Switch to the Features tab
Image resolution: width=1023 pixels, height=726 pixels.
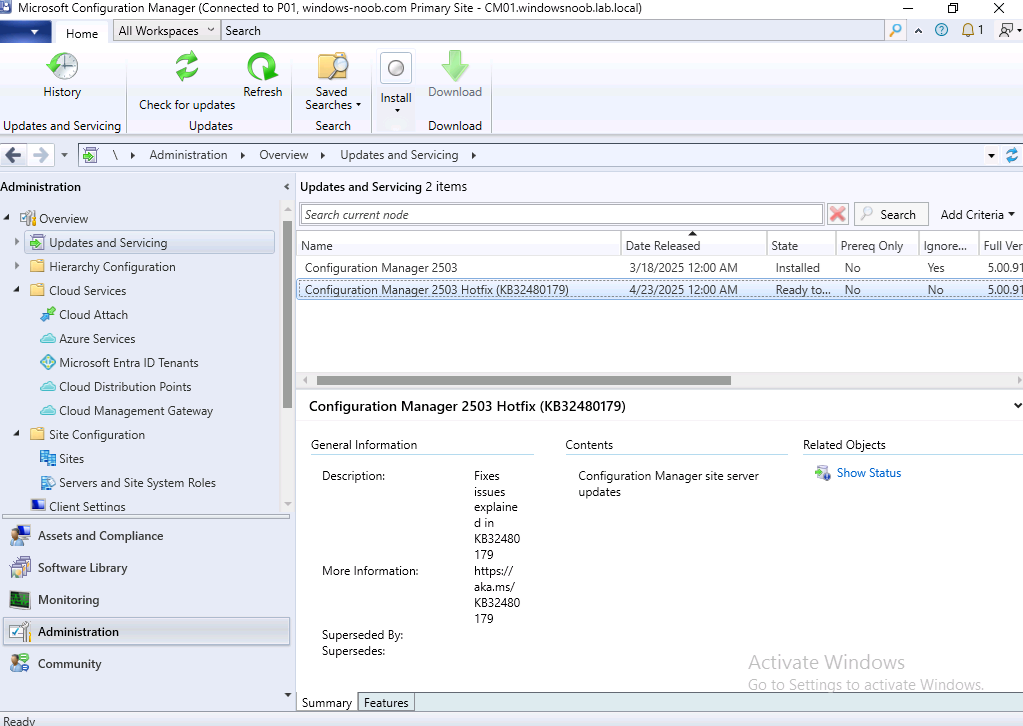coord(386,703)
